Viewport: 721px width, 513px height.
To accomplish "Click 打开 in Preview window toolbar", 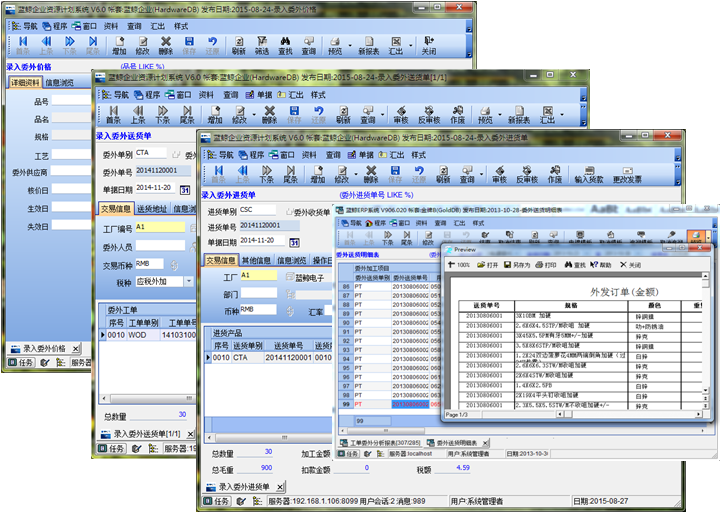I will pos(487,265).
